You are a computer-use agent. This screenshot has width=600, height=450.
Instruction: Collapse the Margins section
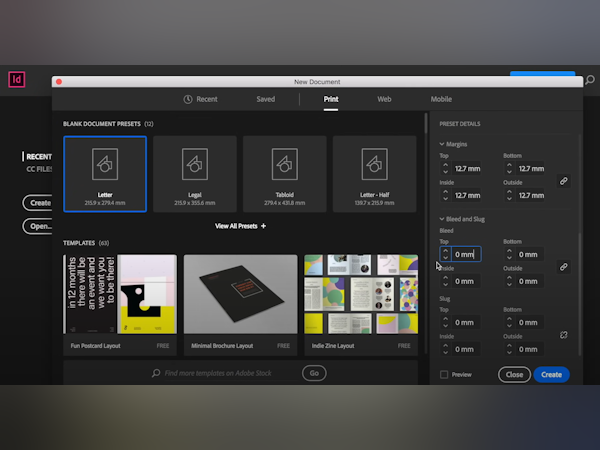(x=442, y=144)
